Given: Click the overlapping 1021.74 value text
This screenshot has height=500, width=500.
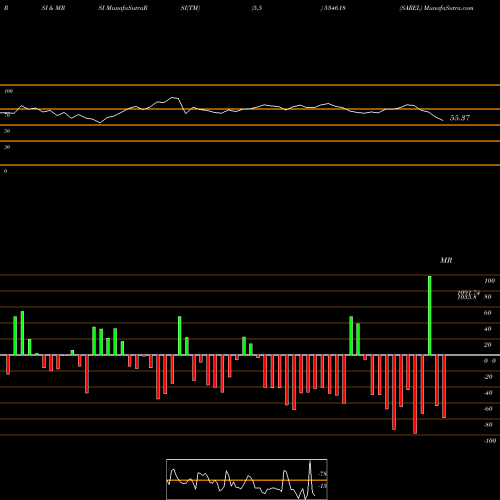Looking at the screenshot, I should click(x=468, y=293).
